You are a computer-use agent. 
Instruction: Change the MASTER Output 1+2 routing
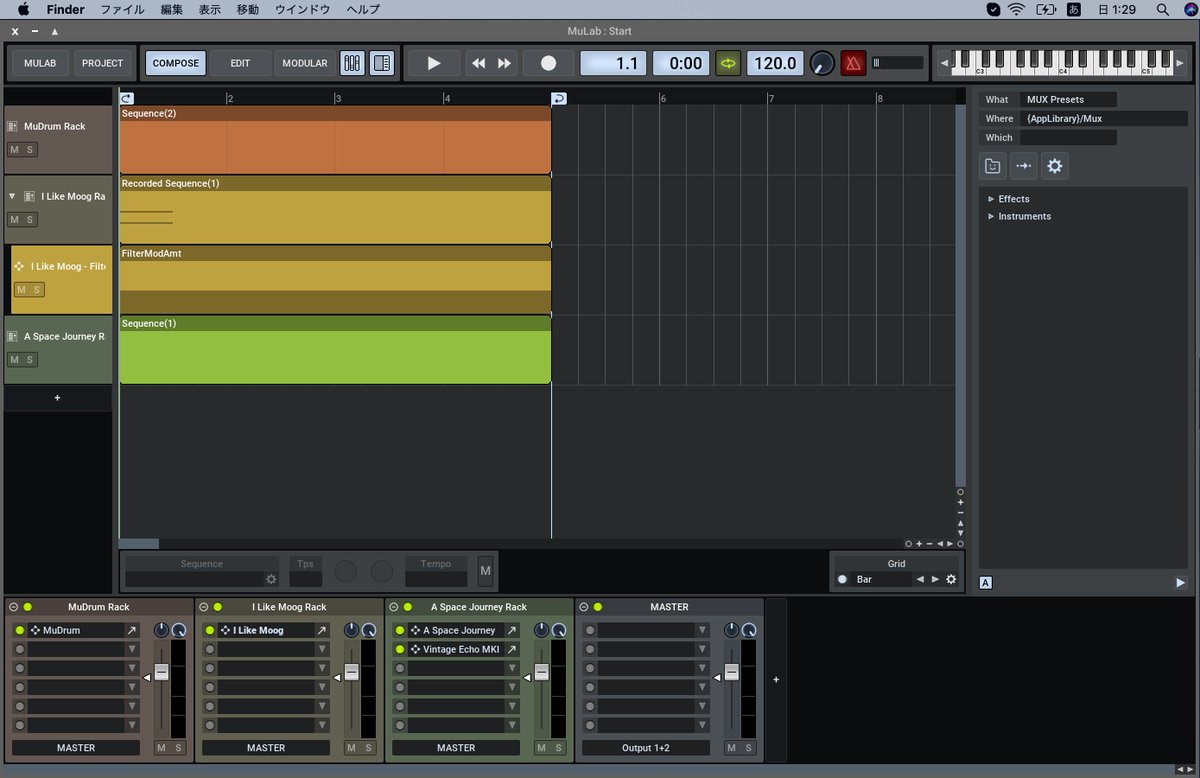point(646,748)
